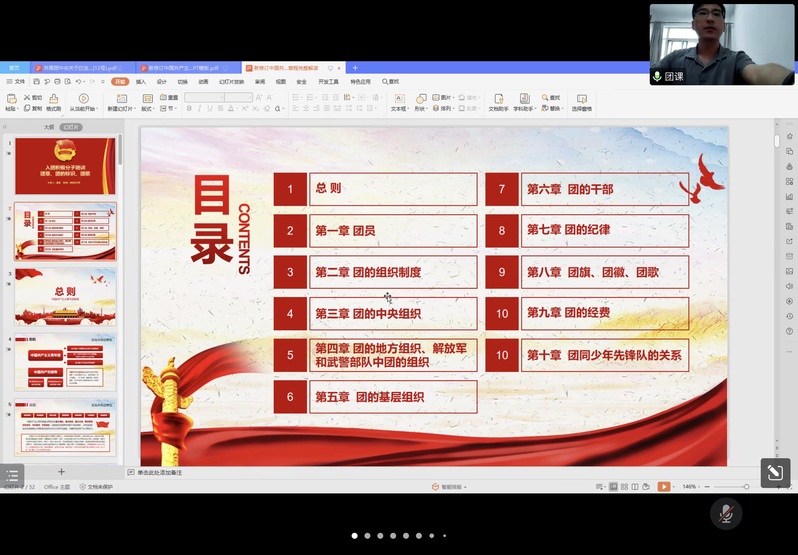Open the font name combo box
Screen dimensions: 798x555
pyautogui.click(x=204, y=97)
